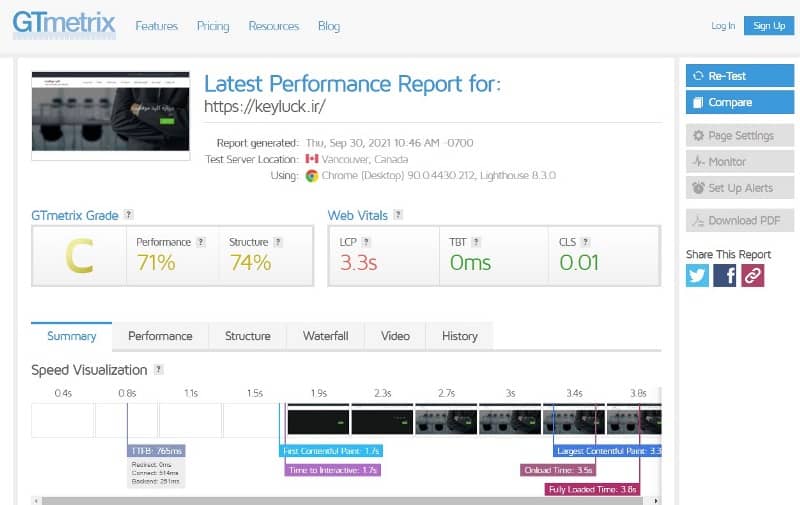This screenshot has height=505, width=800.
Task: Select the Structure tab
Action: click(x=248, y=336)
